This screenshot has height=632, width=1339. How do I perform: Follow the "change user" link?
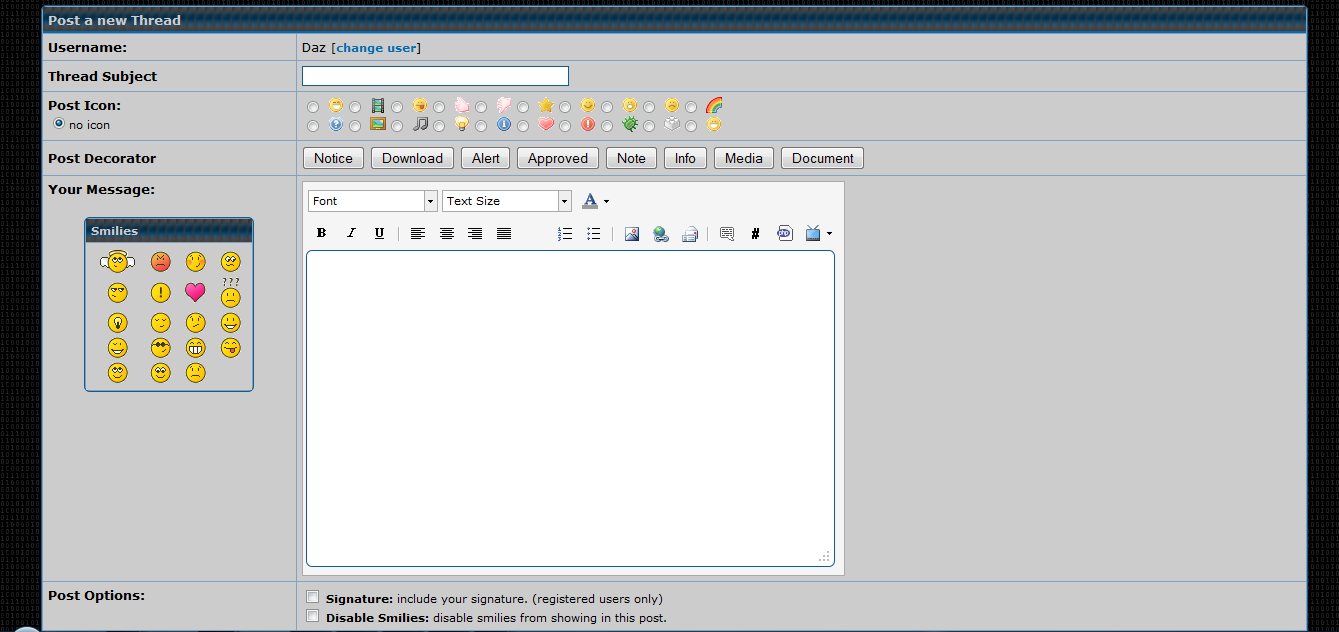click(x=376, y=48)
